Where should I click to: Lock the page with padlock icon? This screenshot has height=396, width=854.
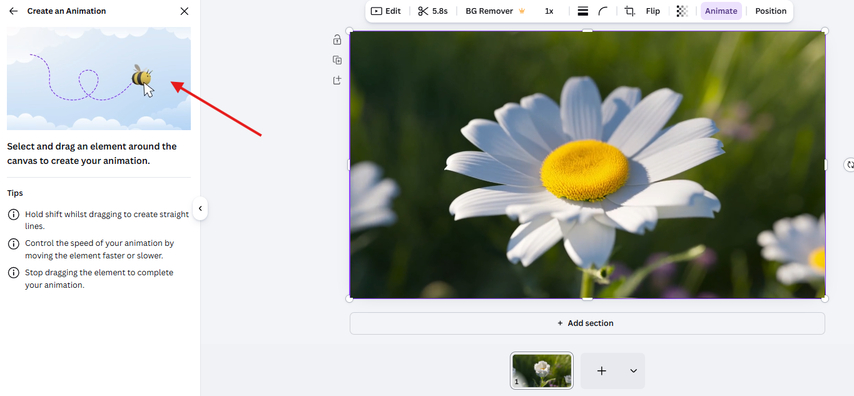click(x=337, y=40)
